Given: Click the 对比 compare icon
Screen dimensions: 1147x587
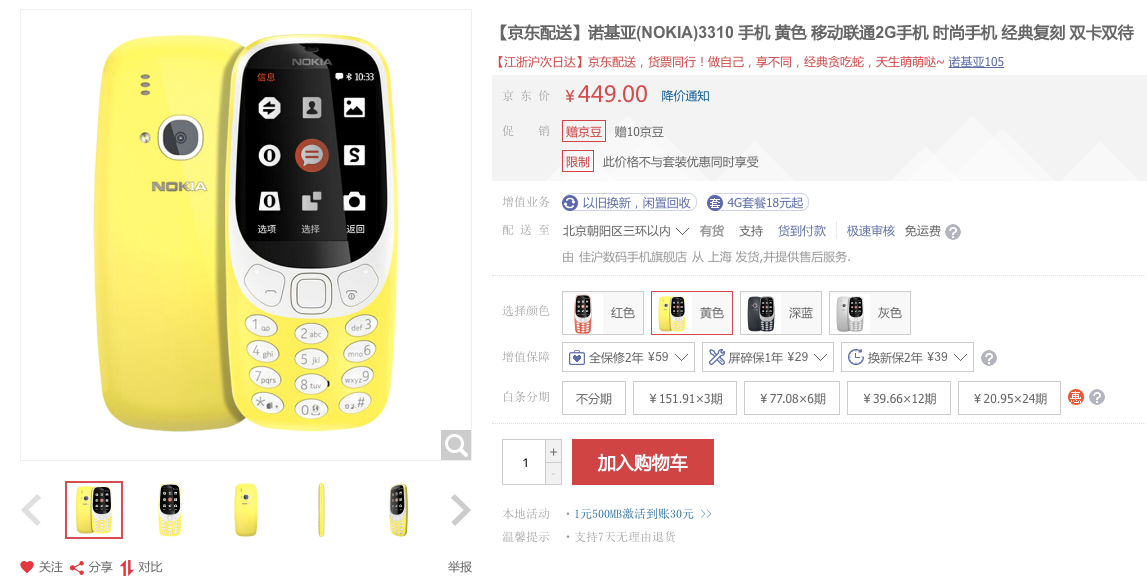Looking at the screenshot, I should [127, 567].
